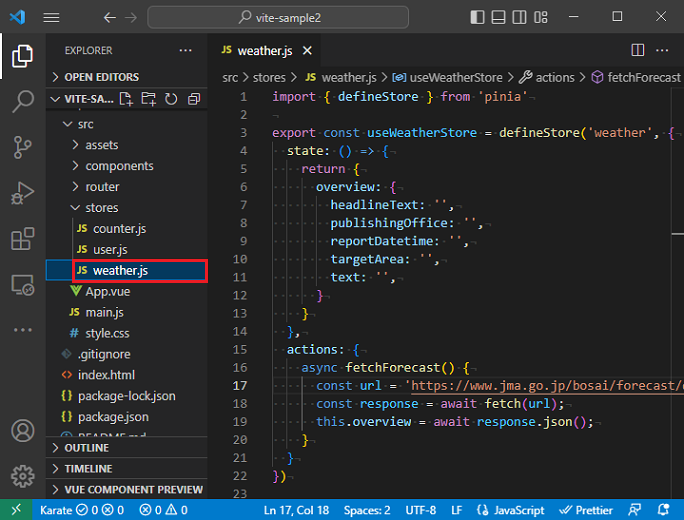Open the hamburger application menu
684x520 pixels.
pyautogui.click(x=51, y=17)
